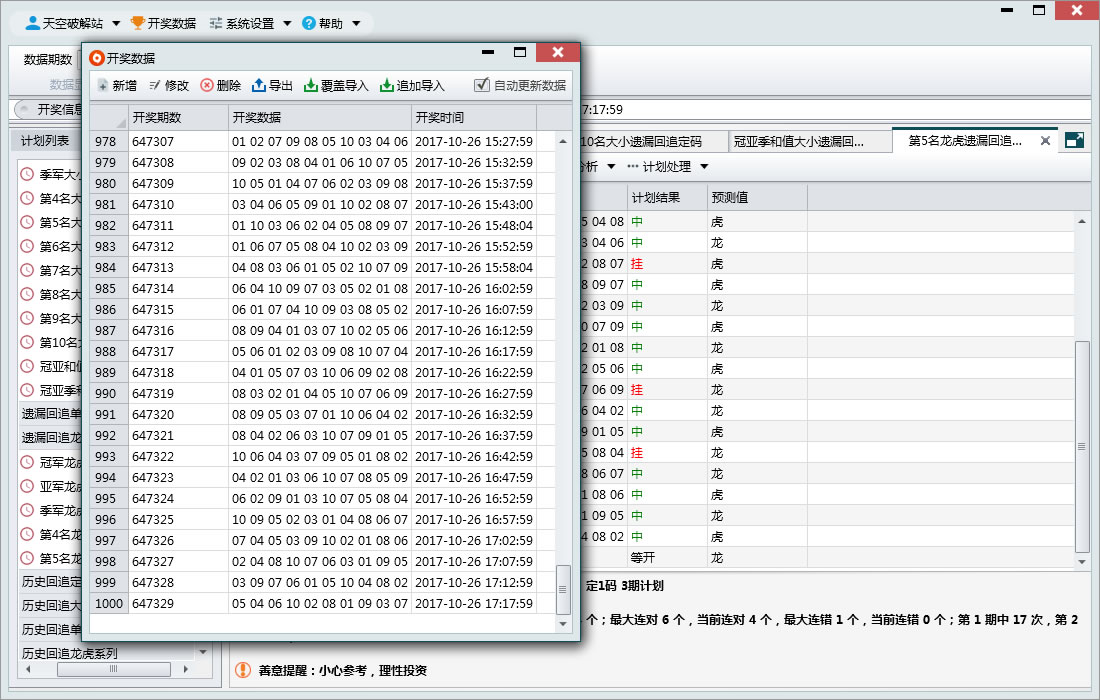Switch to the 冠亚季和值大小遗漏回 tab
The height and width of the screenshot is (700, 1100).
[798, 141]
